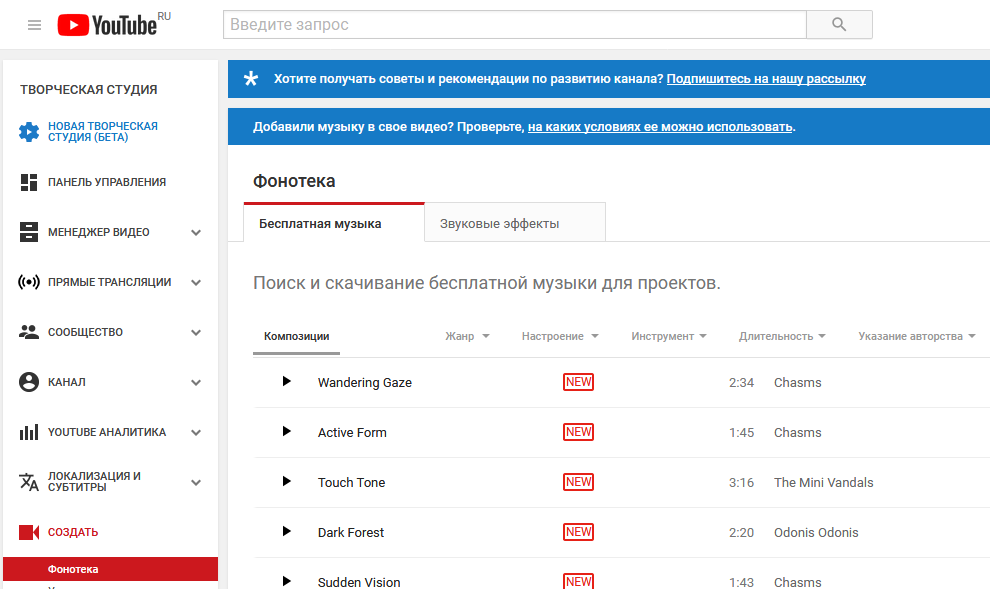990x589 pixels.
Task: Play the Active Form track
Action: (x=287, y=432)
